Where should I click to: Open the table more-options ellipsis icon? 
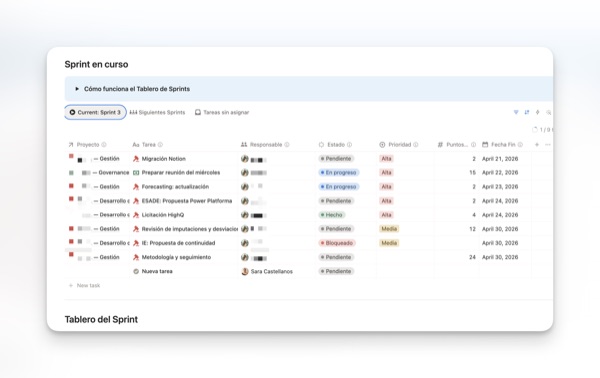(x=548, y=145)
